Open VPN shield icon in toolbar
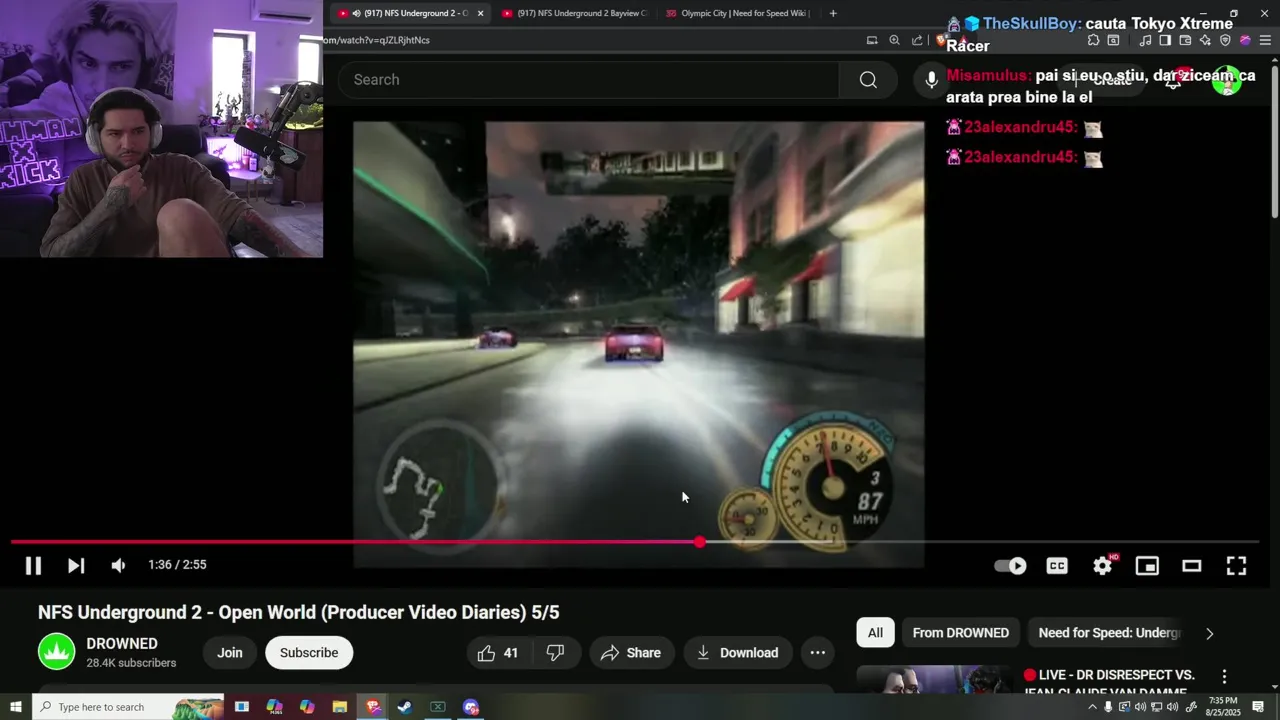 point(1225,41)
